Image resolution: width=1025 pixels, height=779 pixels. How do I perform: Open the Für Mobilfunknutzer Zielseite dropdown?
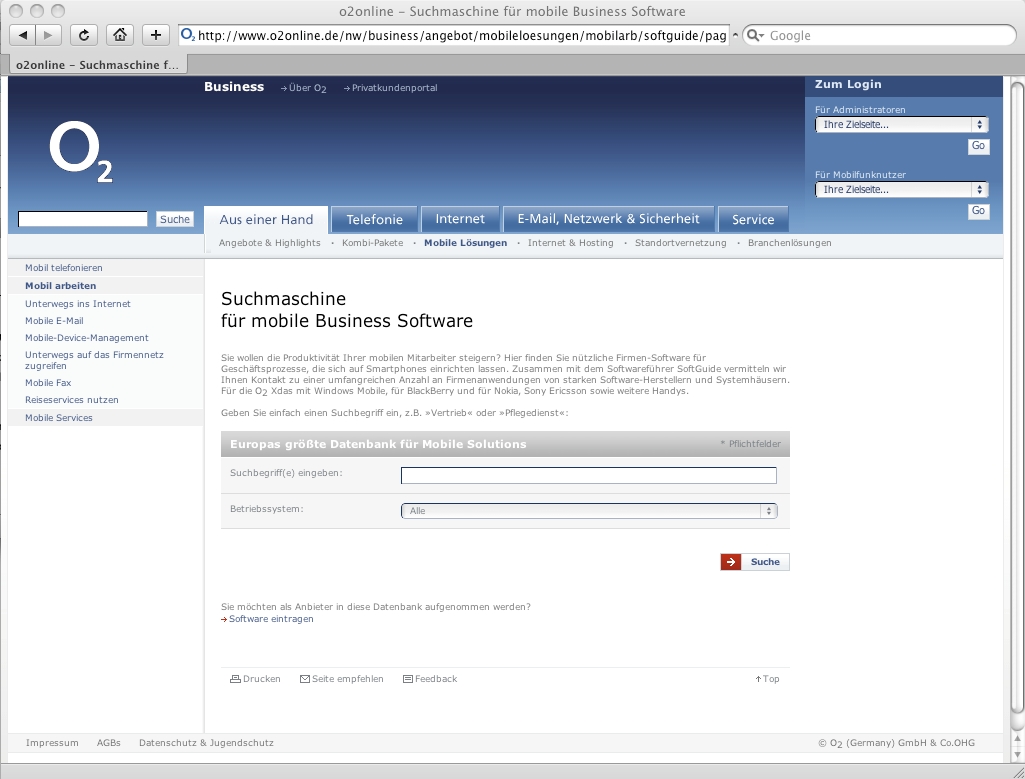[x=901, y=190]
